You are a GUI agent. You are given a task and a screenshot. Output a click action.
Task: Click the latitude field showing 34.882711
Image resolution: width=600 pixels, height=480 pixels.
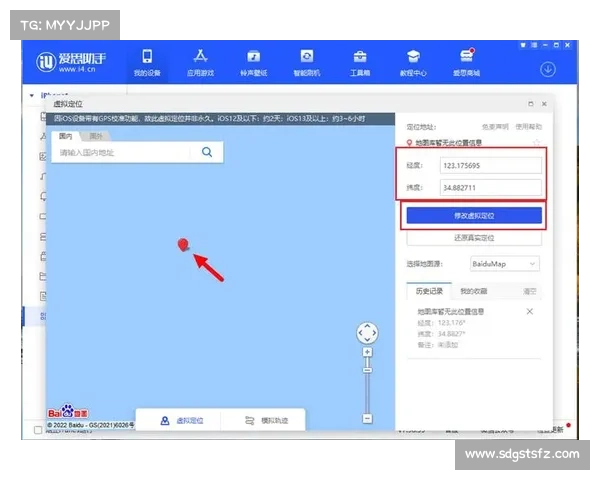click(x=491, y=188)
